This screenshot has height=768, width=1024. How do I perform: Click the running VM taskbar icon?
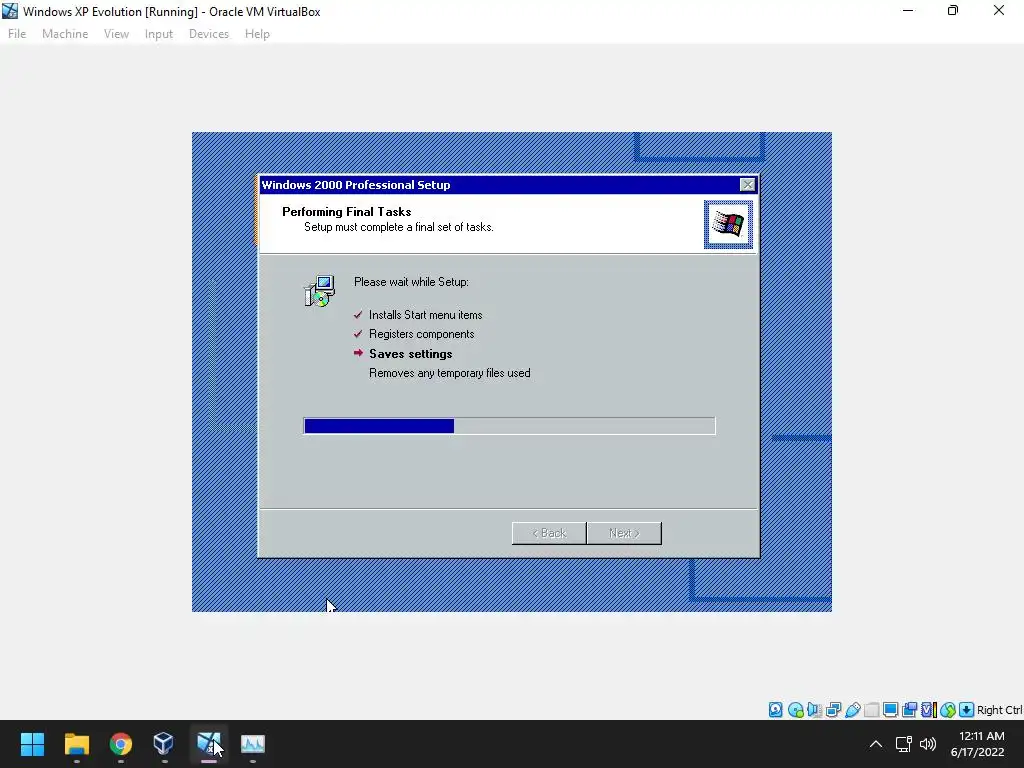click(208, 744)
